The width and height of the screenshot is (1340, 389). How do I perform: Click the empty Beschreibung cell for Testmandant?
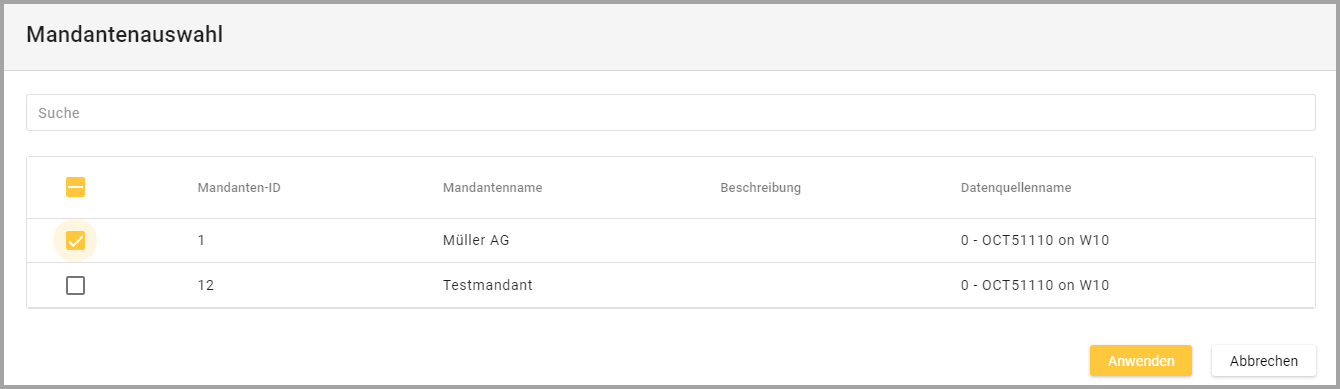830,285
